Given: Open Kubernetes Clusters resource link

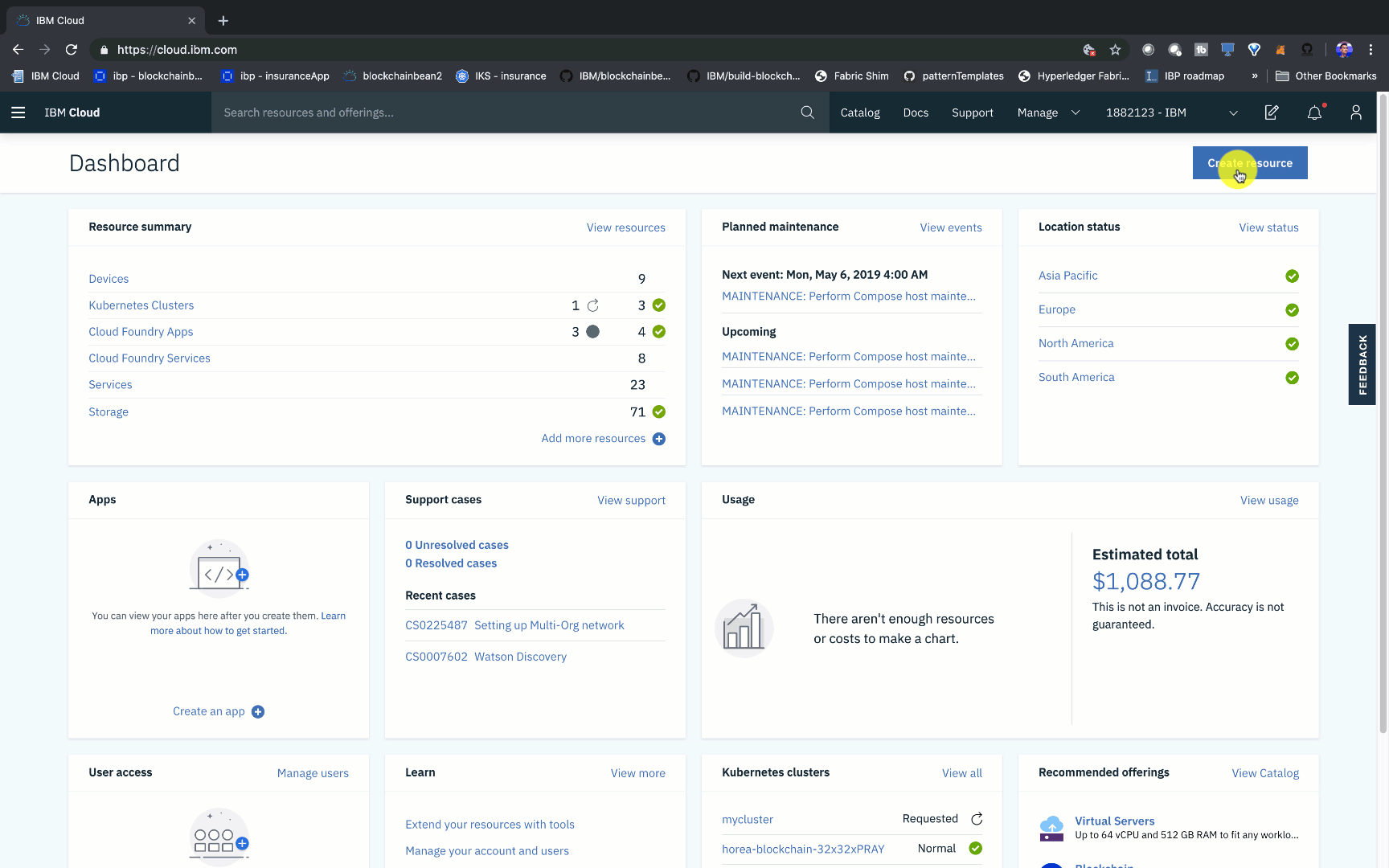Looking at the screenshot, I should pos(141,305).
